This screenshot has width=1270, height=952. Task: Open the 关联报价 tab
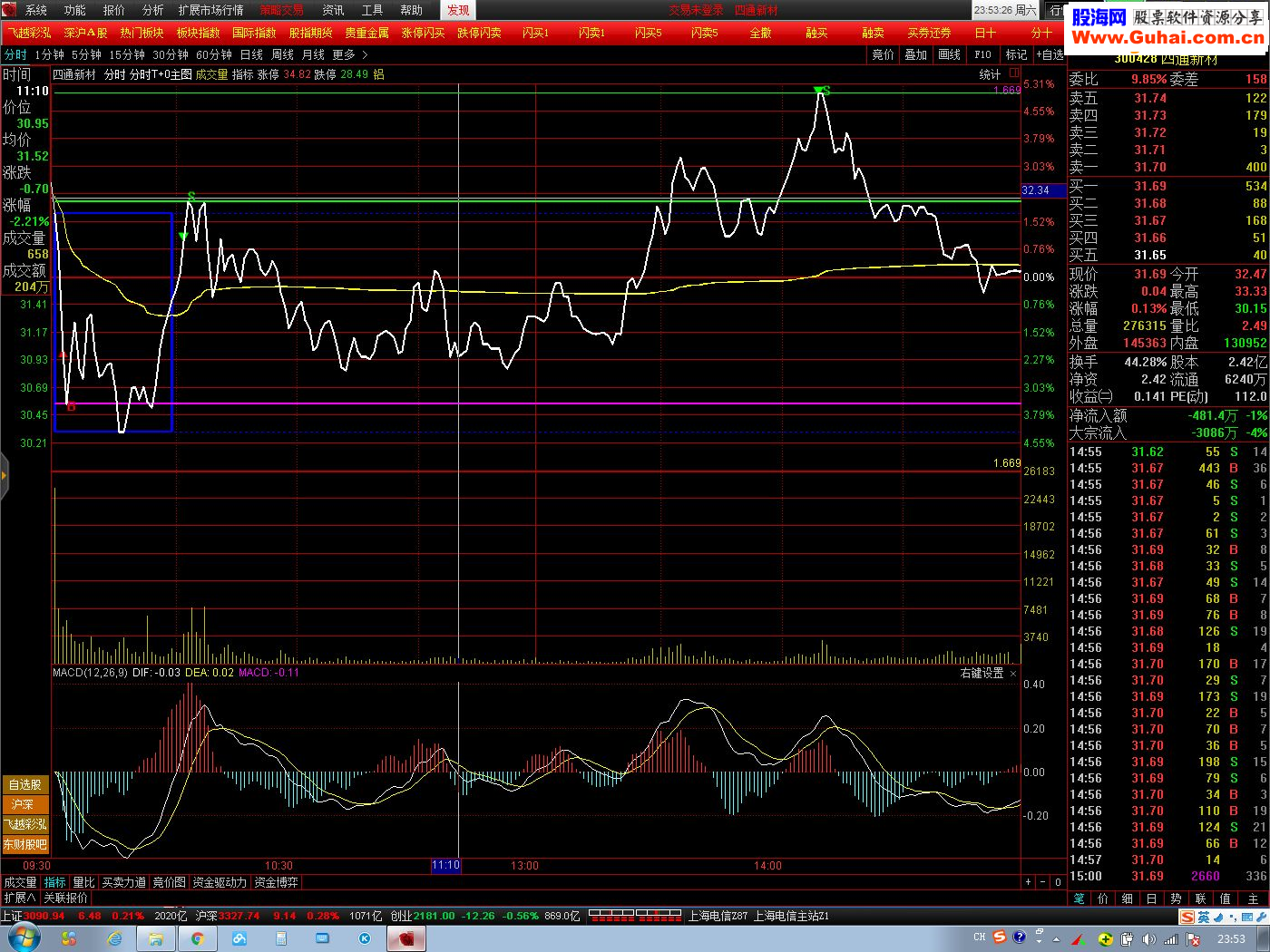(66, 899)
